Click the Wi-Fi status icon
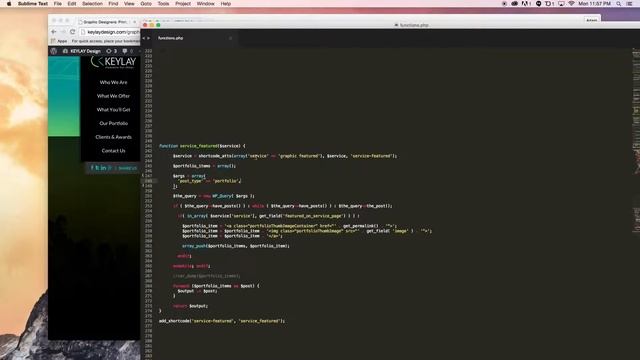 coord(571,4)
